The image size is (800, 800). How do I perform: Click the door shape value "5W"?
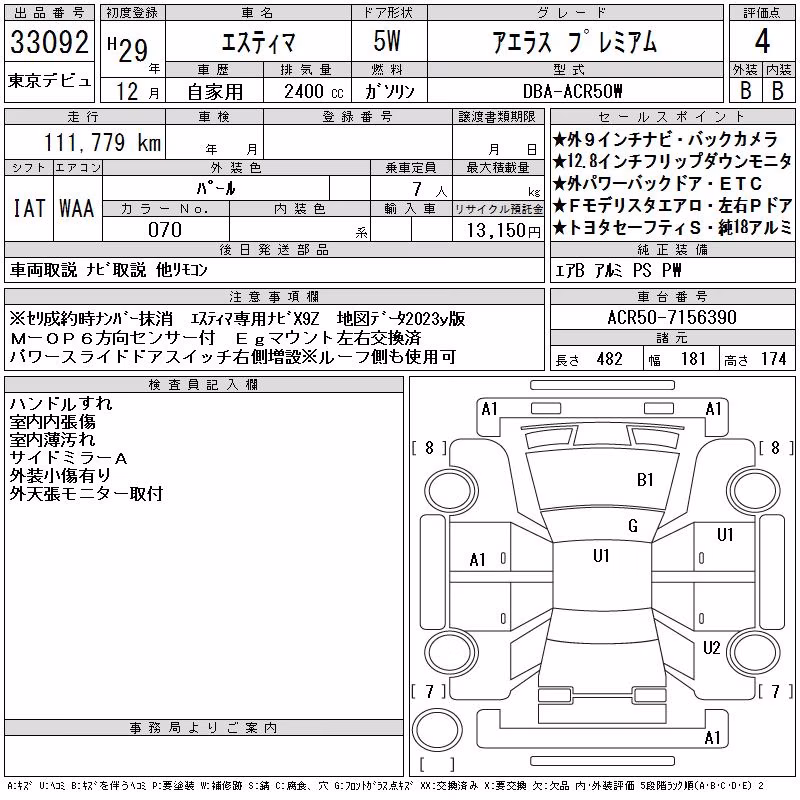(387, 41)
